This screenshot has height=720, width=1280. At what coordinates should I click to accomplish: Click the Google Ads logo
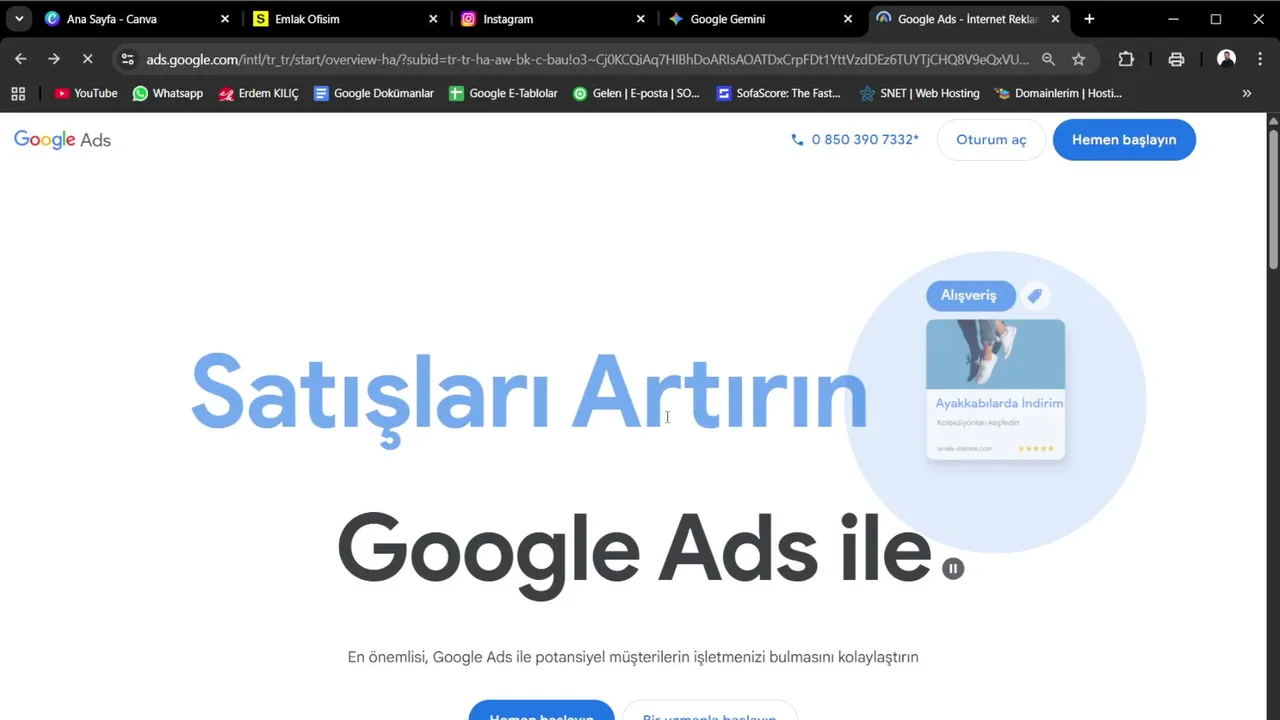pos(62,140)
